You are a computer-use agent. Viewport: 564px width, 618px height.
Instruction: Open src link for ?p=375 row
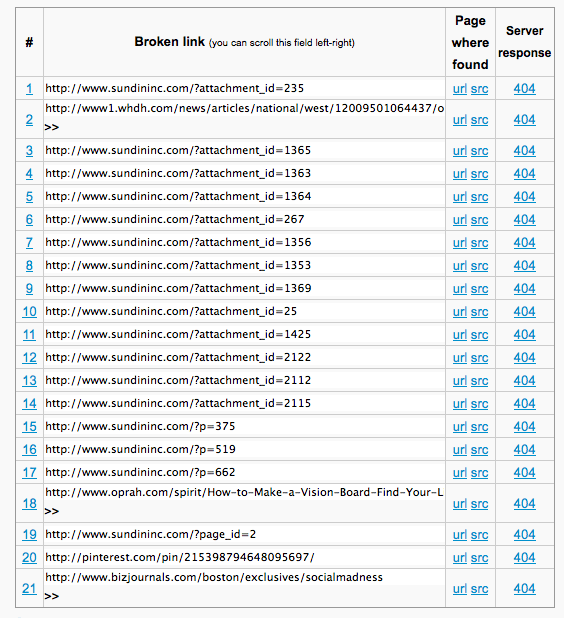[x=479, y=426]
